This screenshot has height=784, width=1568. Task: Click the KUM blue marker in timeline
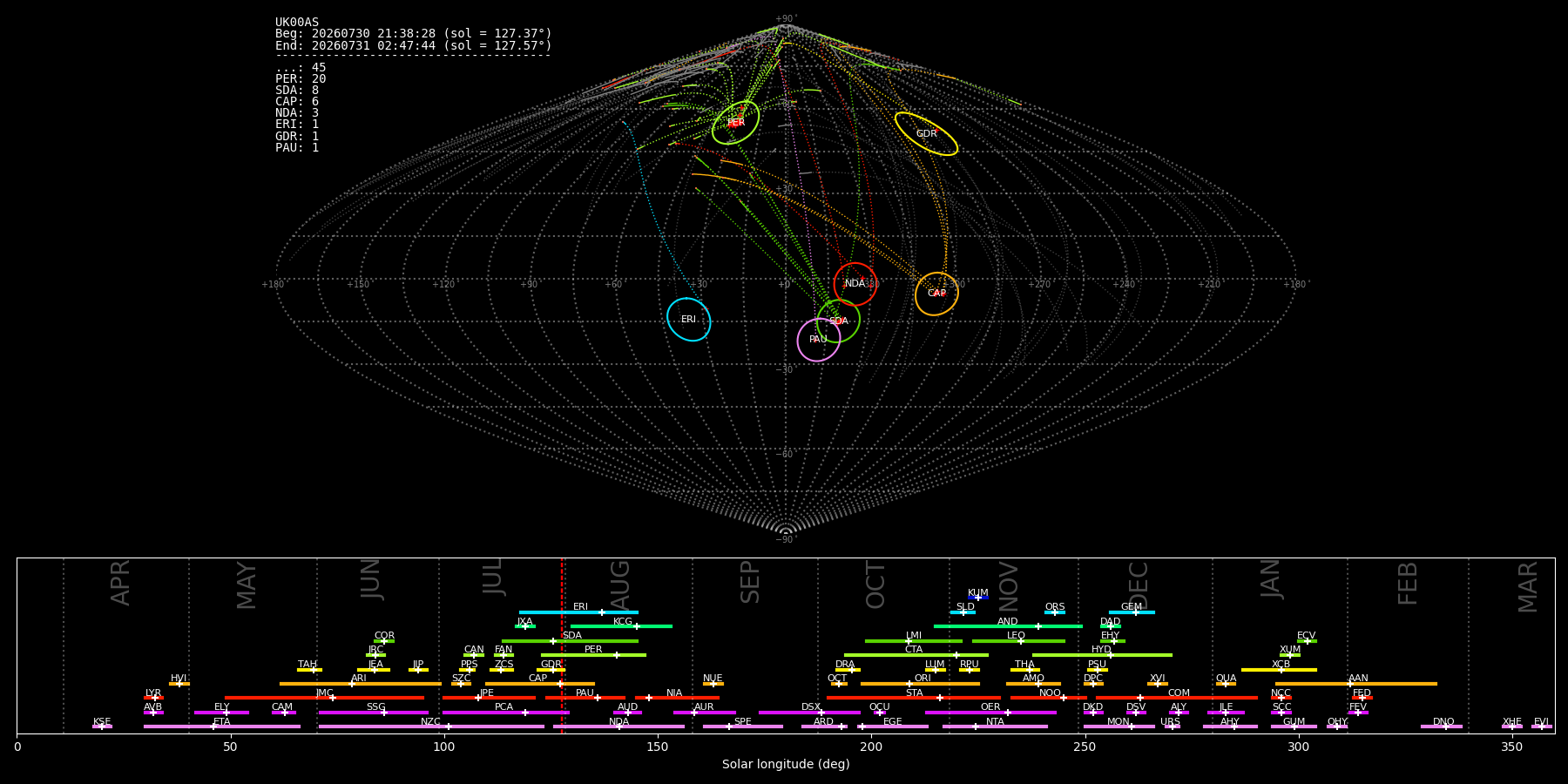point(978,598)
